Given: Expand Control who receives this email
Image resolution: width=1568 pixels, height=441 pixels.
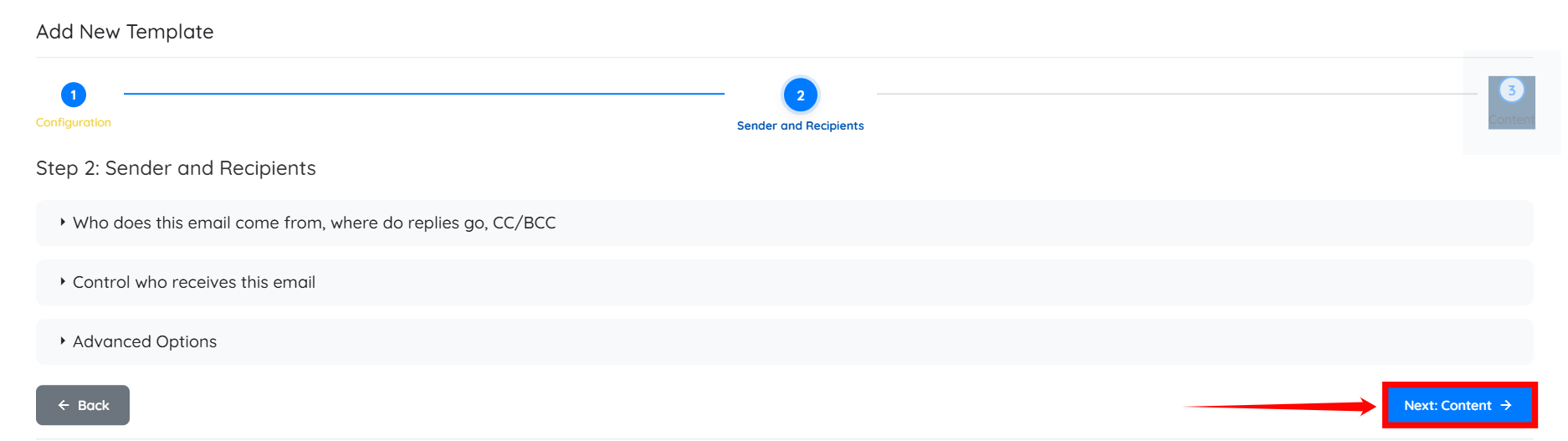Looking at the screenshot, I should tap(194, 282).
